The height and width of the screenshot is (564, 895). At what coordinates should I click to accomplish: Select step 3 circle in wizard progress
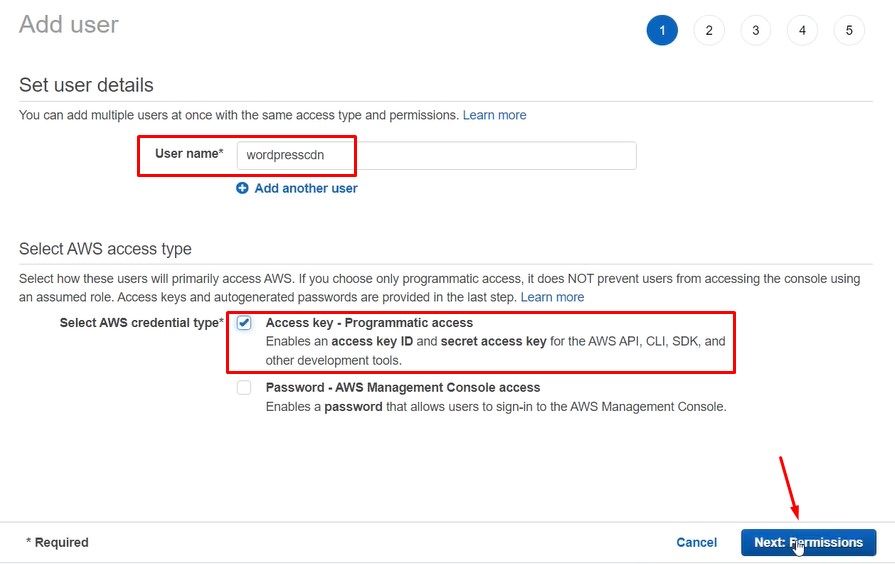(x=755, y=30)
